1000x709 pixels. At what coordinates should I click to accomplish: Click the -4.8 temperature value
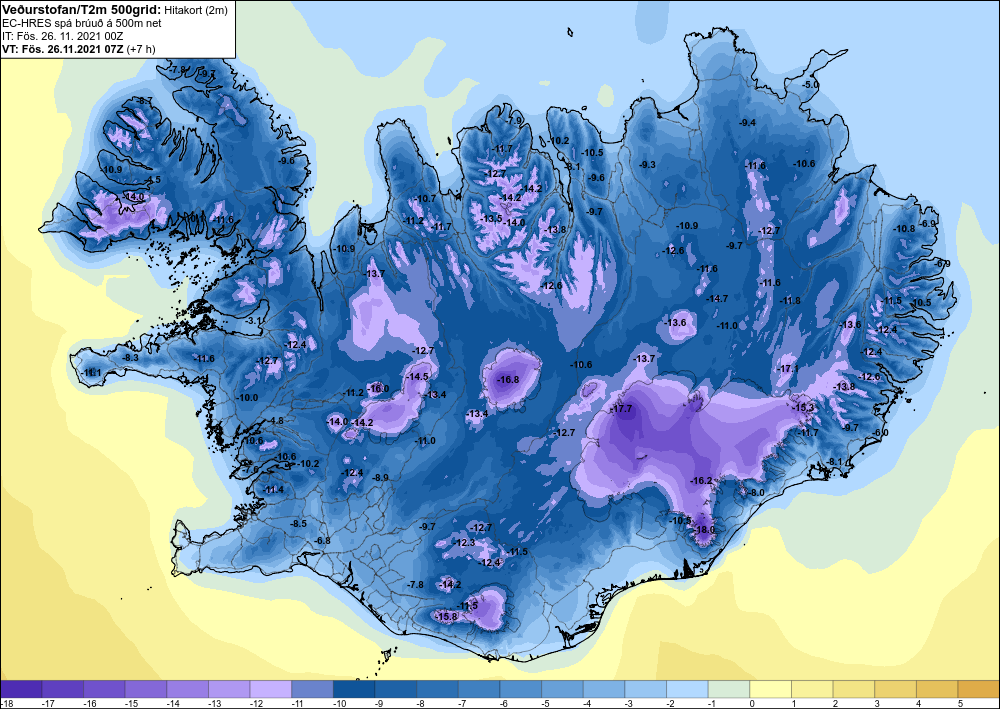[275, 421]
